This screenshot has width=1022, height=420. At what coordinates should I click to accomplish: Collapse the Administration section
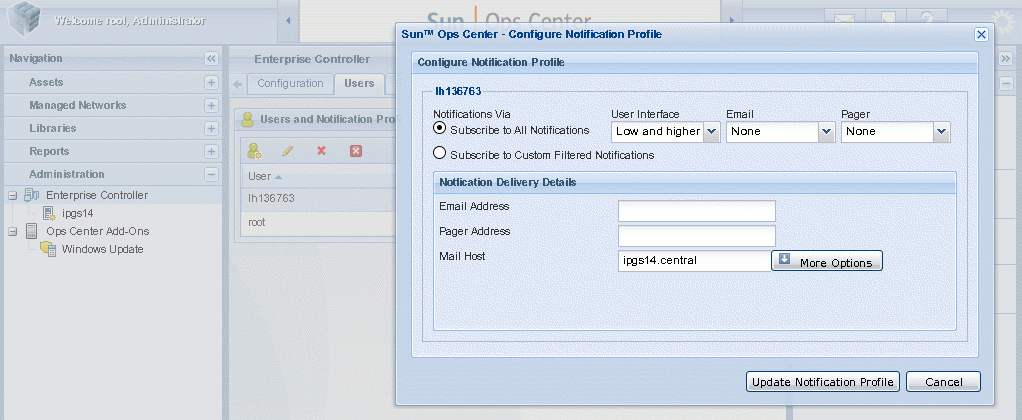click(211, 174)
